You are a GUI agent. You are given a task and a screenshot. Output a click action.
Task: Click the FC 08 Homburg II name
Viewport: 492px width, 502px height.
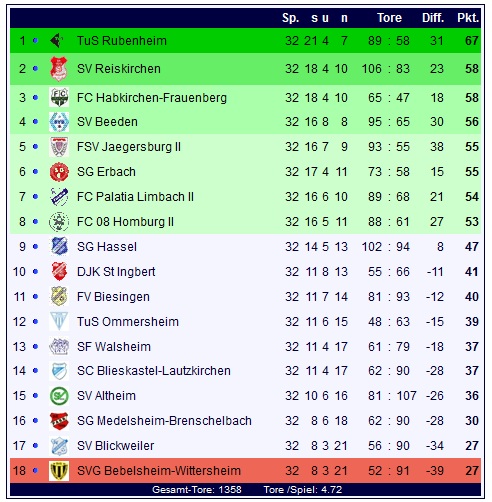point(125,222)
